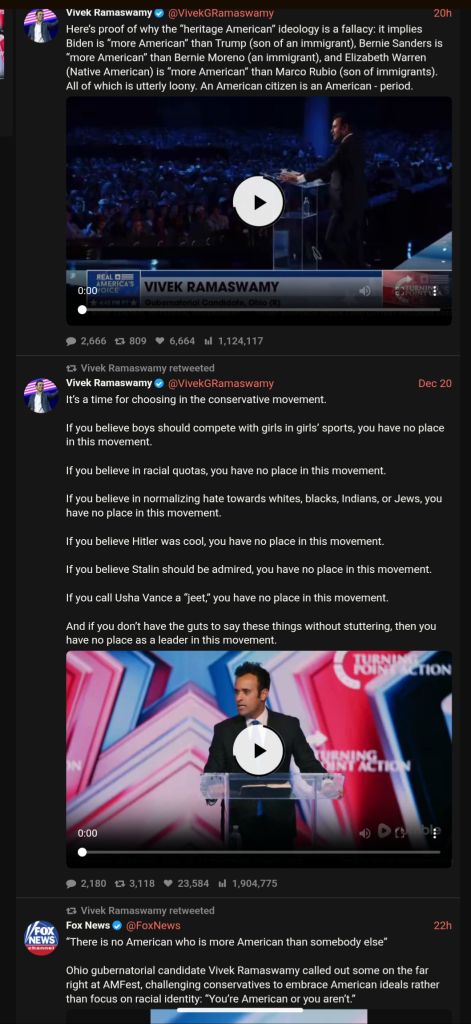Open Vivek Ramaswamy's avatar on first tweet
Image resolution: width=471 pixels, height=1024 pixels.
coord(41,25)
